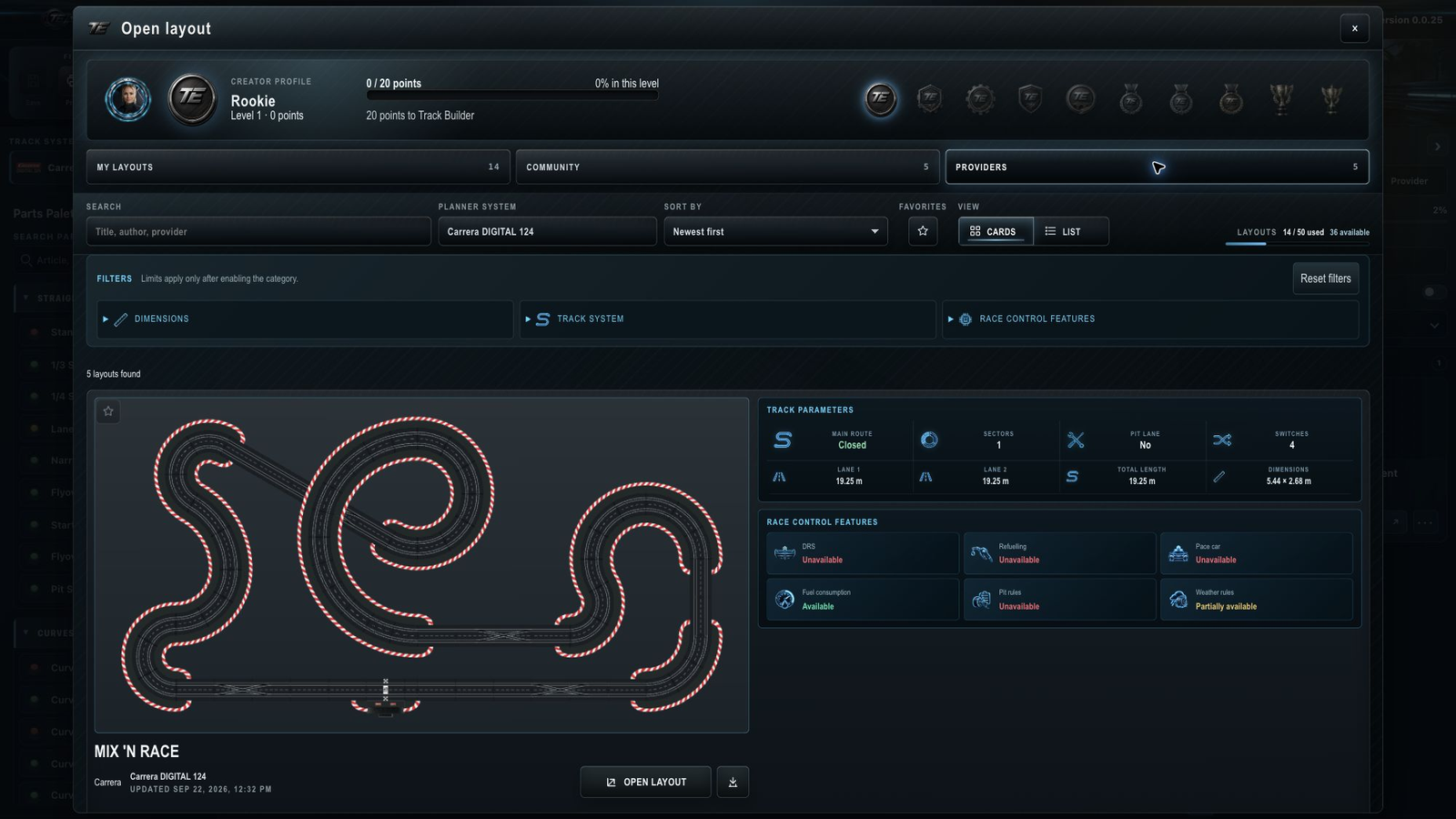The width and height of the screenshot is (1456, 819).
Task: Click the TE Rookie level badge
Action: coord(192,99)
